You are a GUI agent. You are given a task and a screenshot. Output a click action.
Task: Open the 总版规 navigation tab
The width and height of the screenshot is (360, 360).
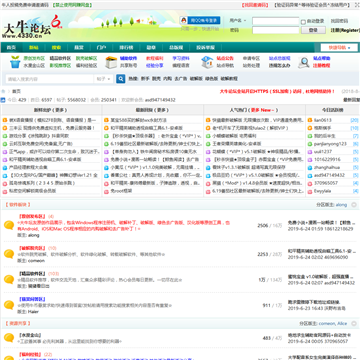(x=176, y=47)
